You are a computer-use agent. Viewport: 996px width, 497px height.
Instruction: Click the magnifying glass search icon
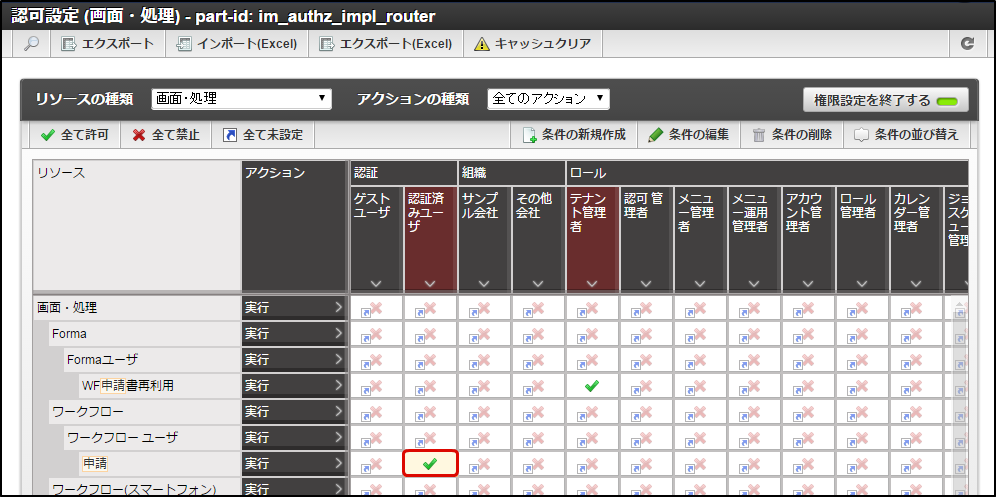tap(31, 44)
